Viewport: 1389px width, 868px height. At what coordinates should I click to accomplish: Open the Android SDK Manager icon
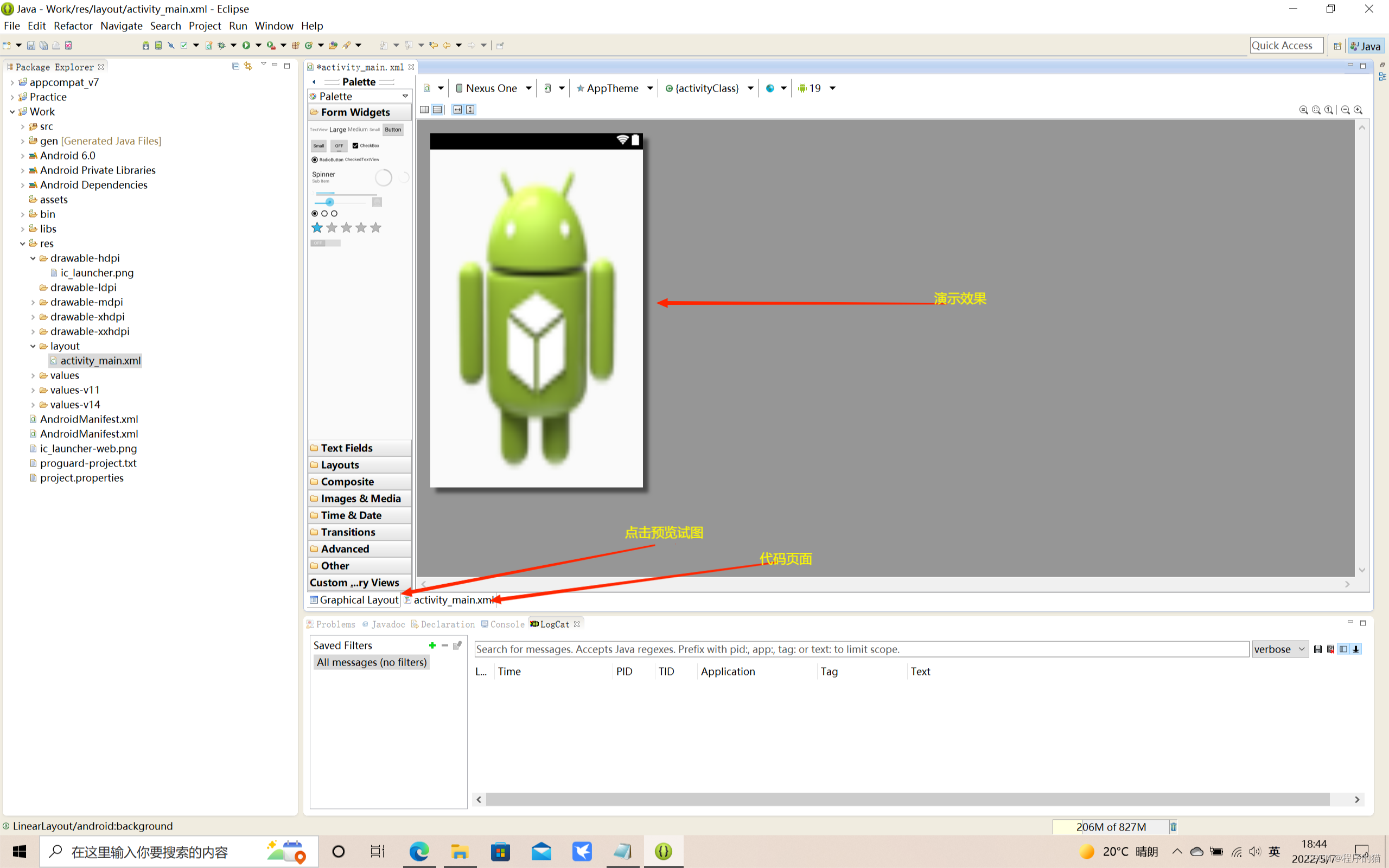146,46
